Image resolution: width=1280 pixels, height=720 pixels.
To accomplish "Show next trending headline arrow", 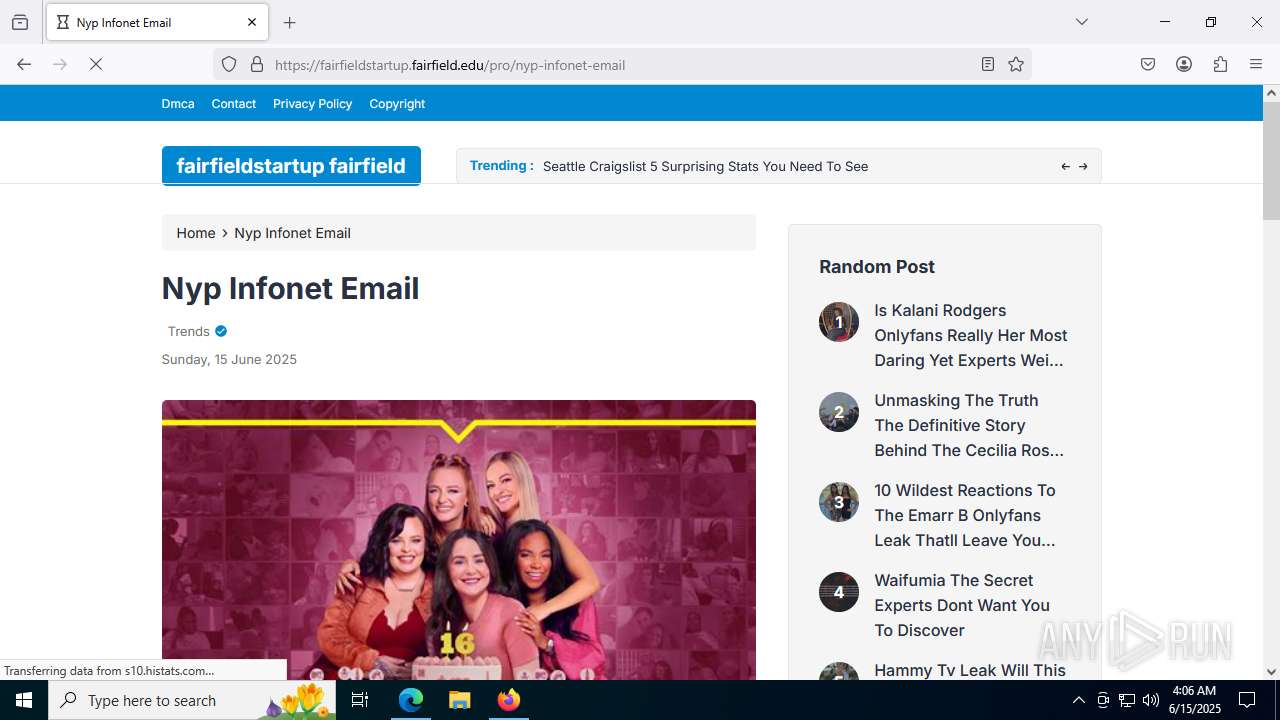I will pos(1083,166).
